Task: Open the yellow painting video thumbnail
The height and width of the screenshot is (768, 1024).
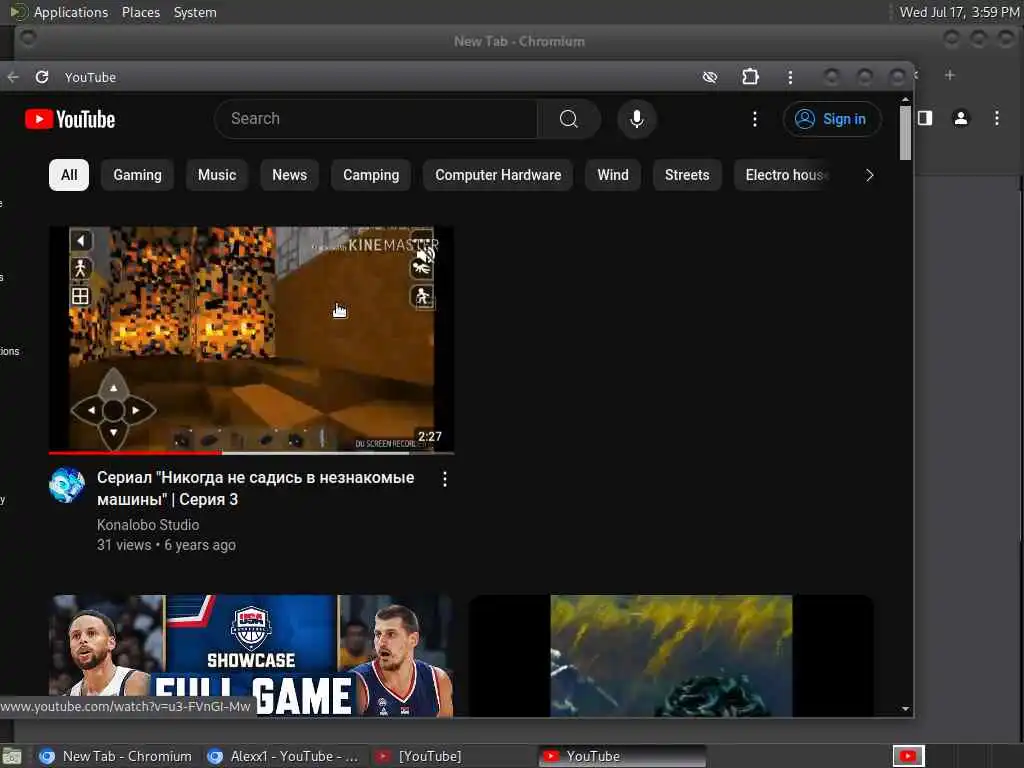Action: point(671,656)
